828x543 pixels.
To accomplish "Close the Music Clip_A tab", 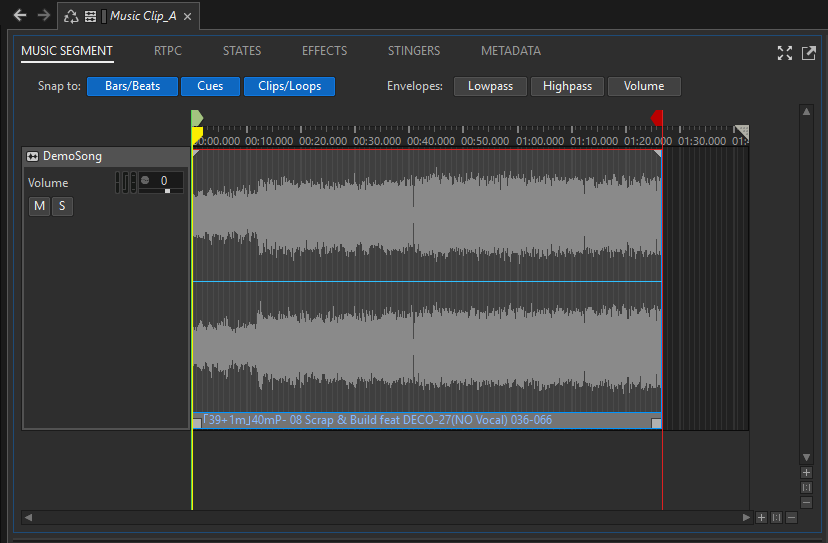I will coord(187,16).
